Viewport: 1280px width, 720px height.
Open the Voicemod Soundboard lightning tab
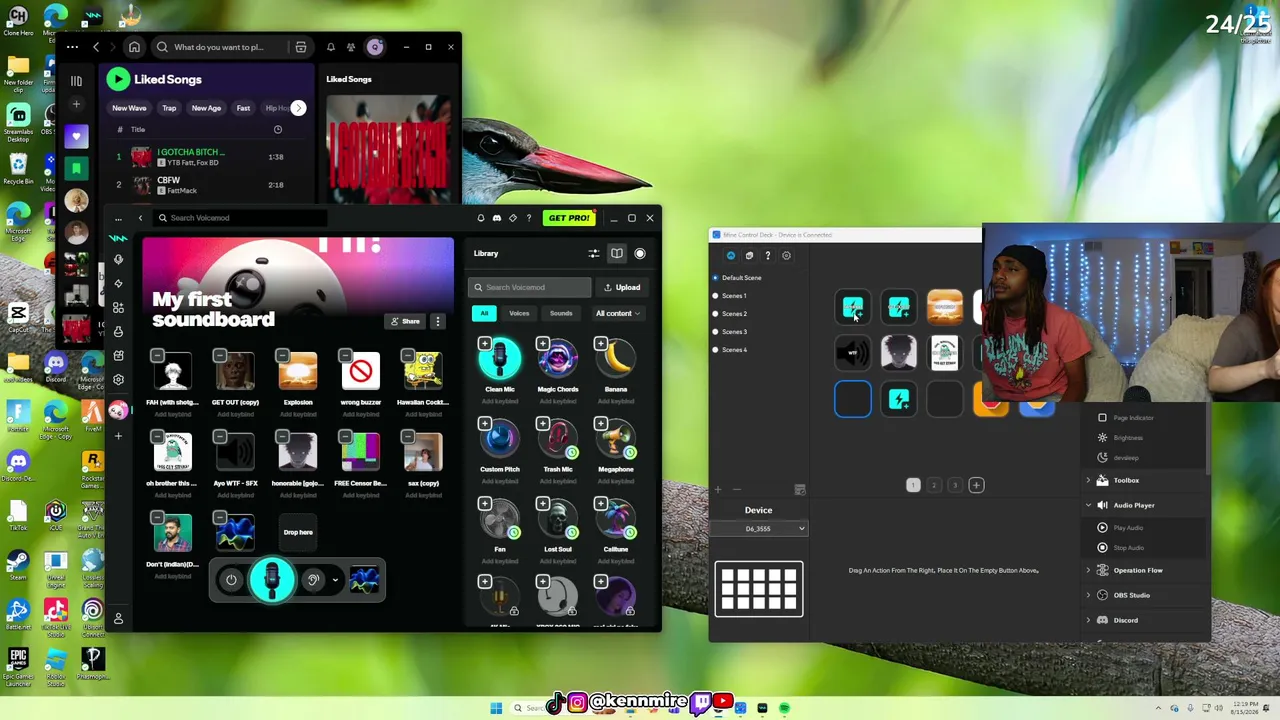click(118, 283)
